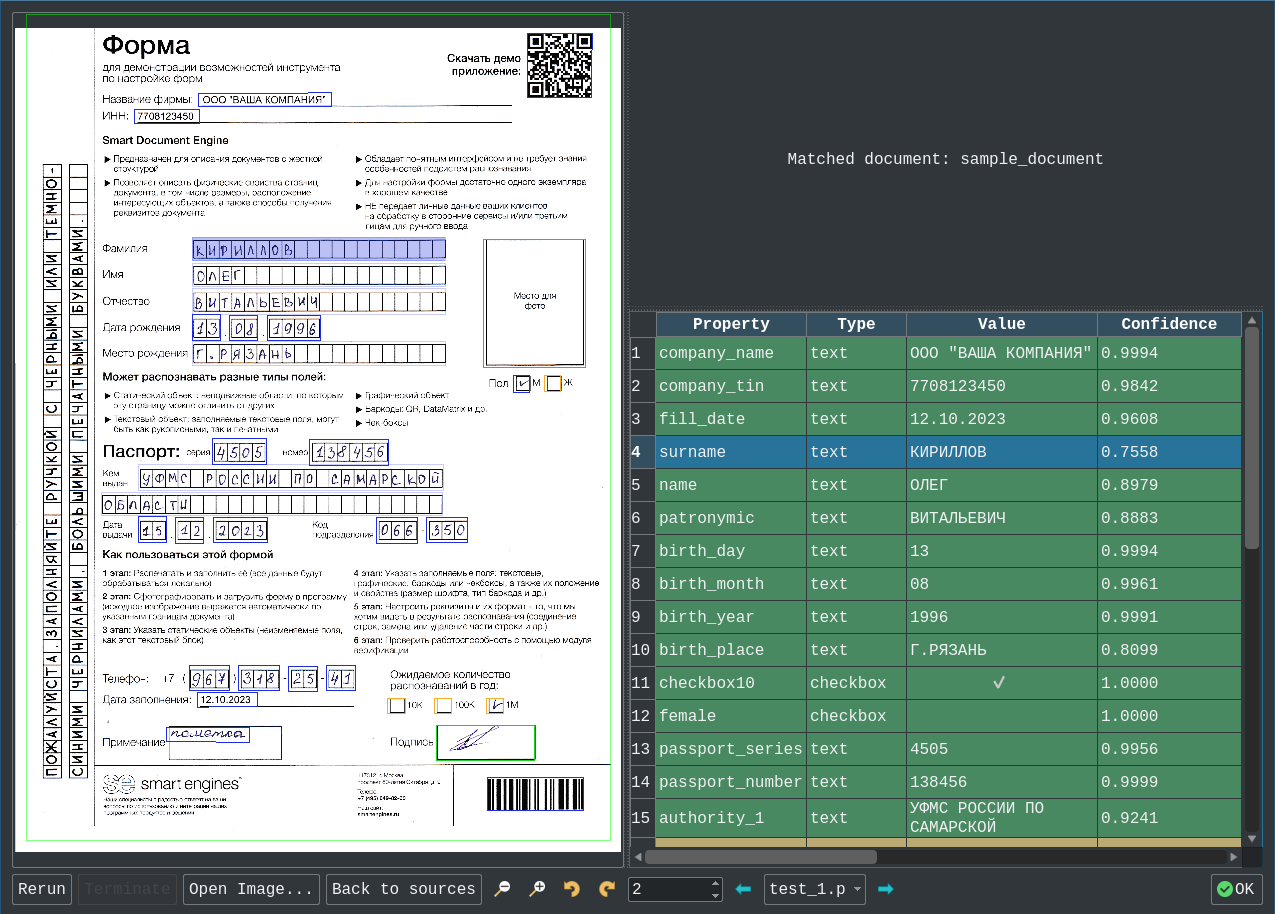Screen dimensions: 1275x914
Task: Click the value Г.РЯЗАНЬ in the table
Action: point(1002,650)
